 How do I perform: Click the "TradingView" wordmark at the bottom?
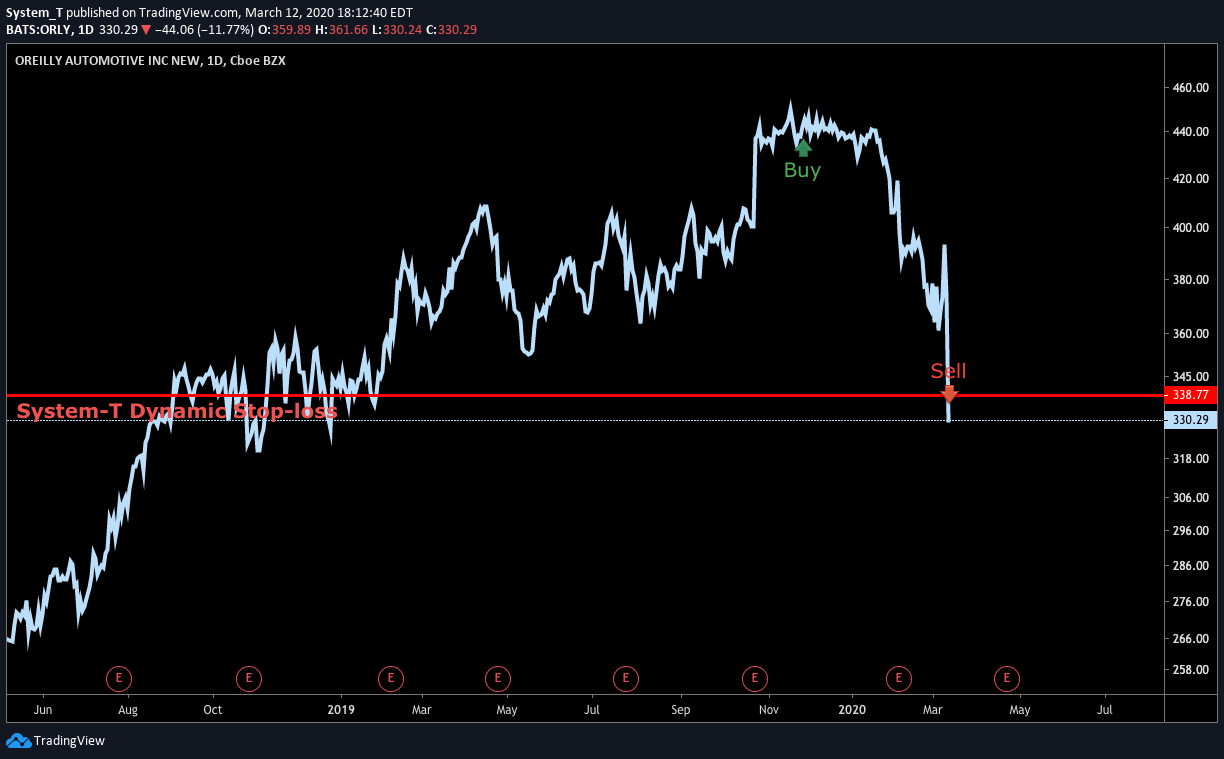69,741
